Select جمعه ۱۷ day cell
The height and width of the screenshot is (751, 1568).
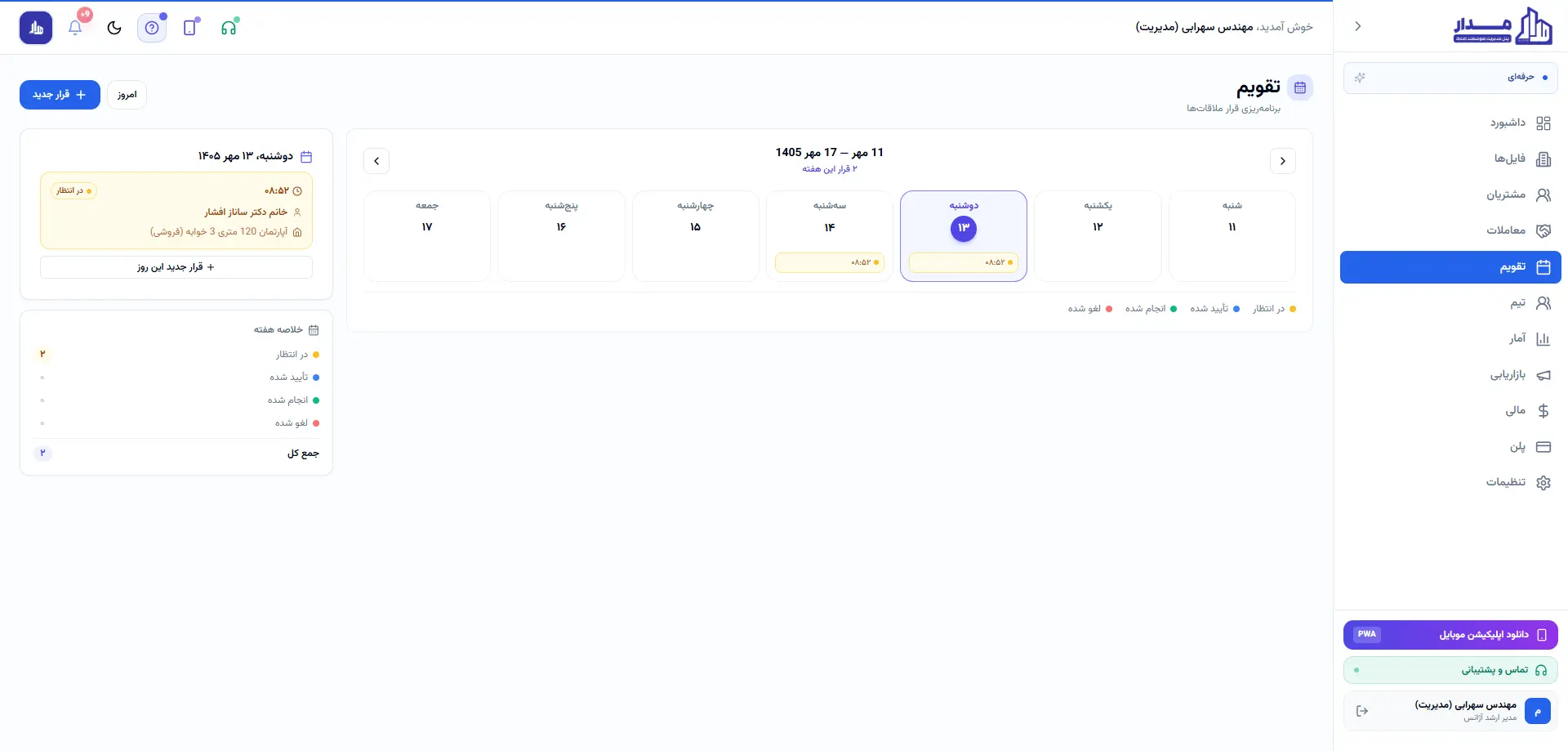(427, 236)
